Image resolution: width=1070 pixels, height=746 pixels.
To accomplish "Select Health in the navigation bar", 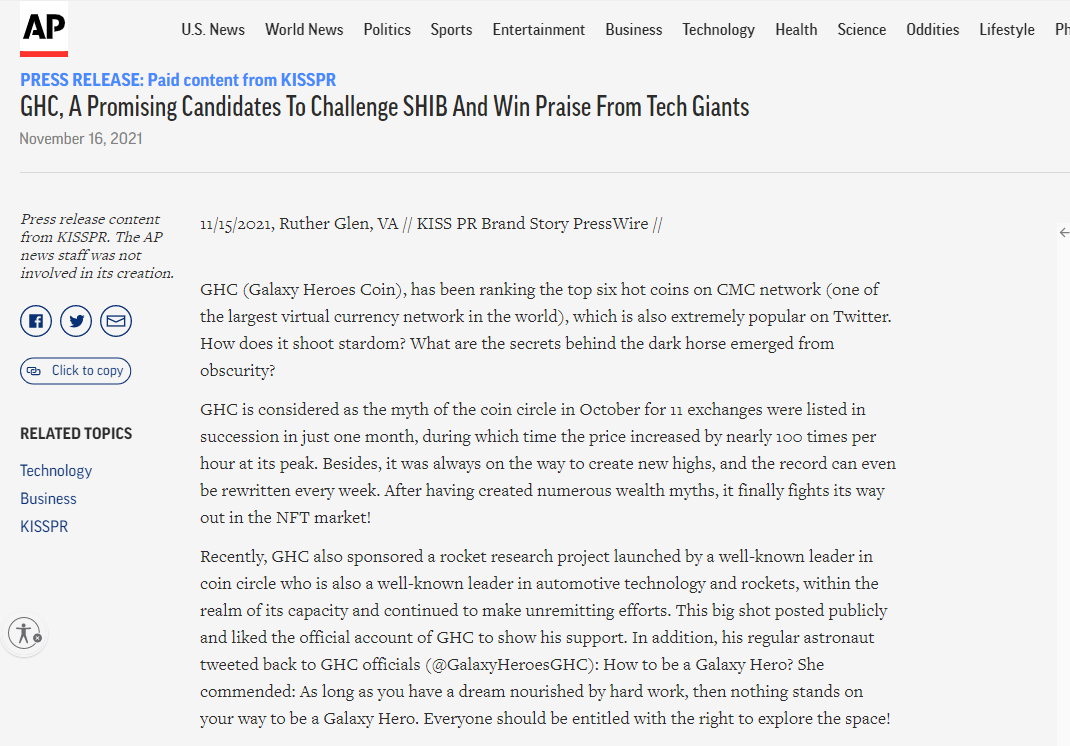I will click(796, 29).
